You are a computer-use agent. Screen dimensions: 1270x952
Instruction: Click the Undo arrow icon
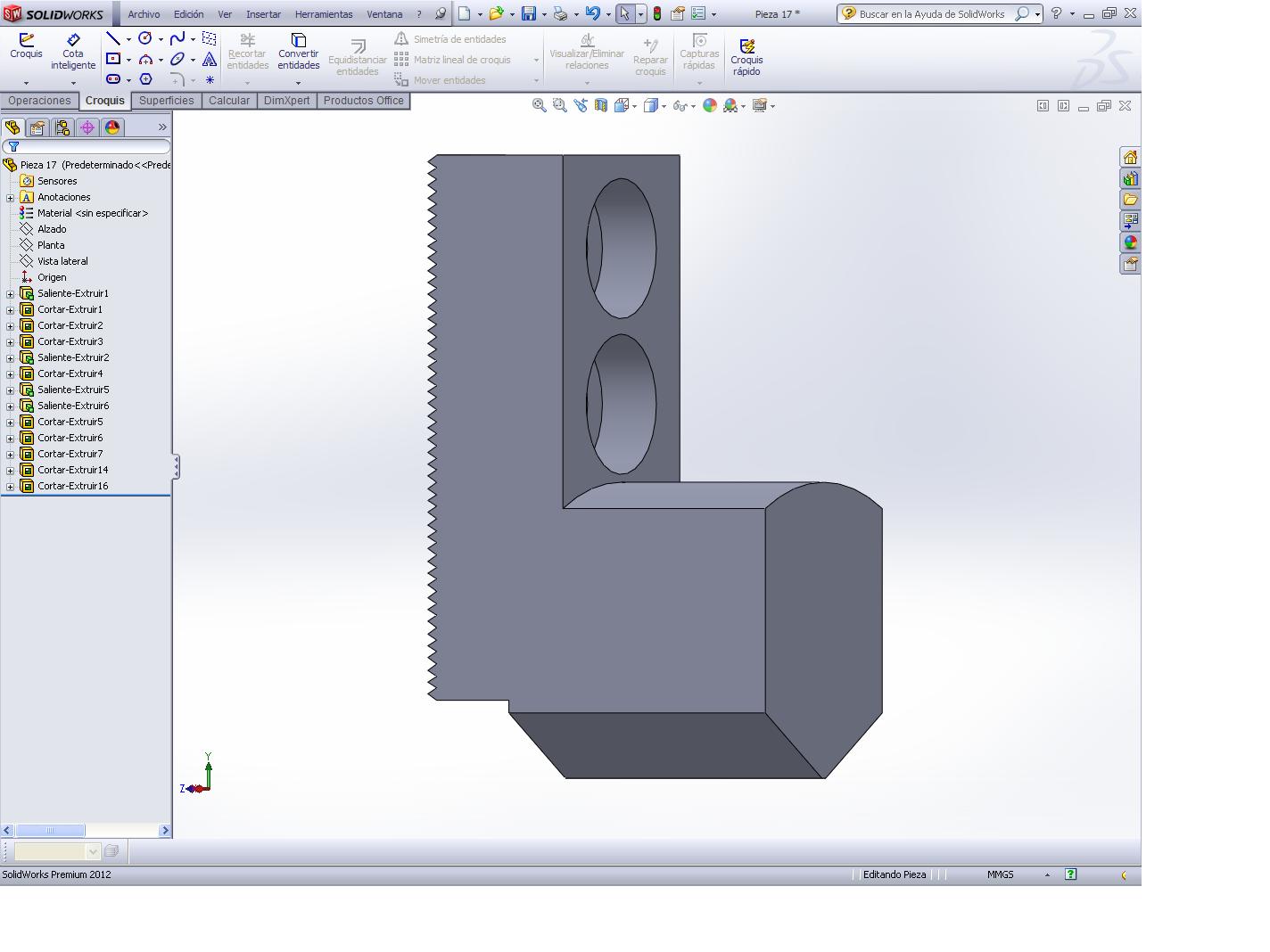(593, 14)
